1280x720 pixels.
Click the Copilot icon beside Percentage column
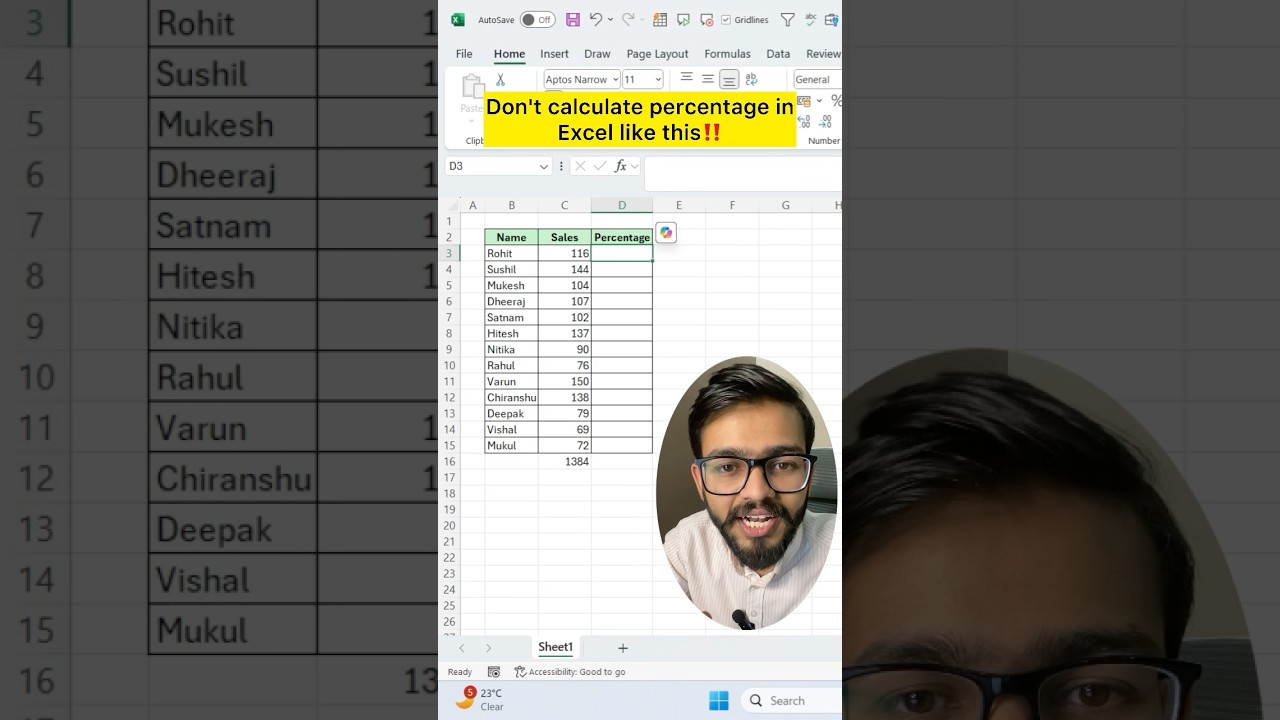click(666, 232)
